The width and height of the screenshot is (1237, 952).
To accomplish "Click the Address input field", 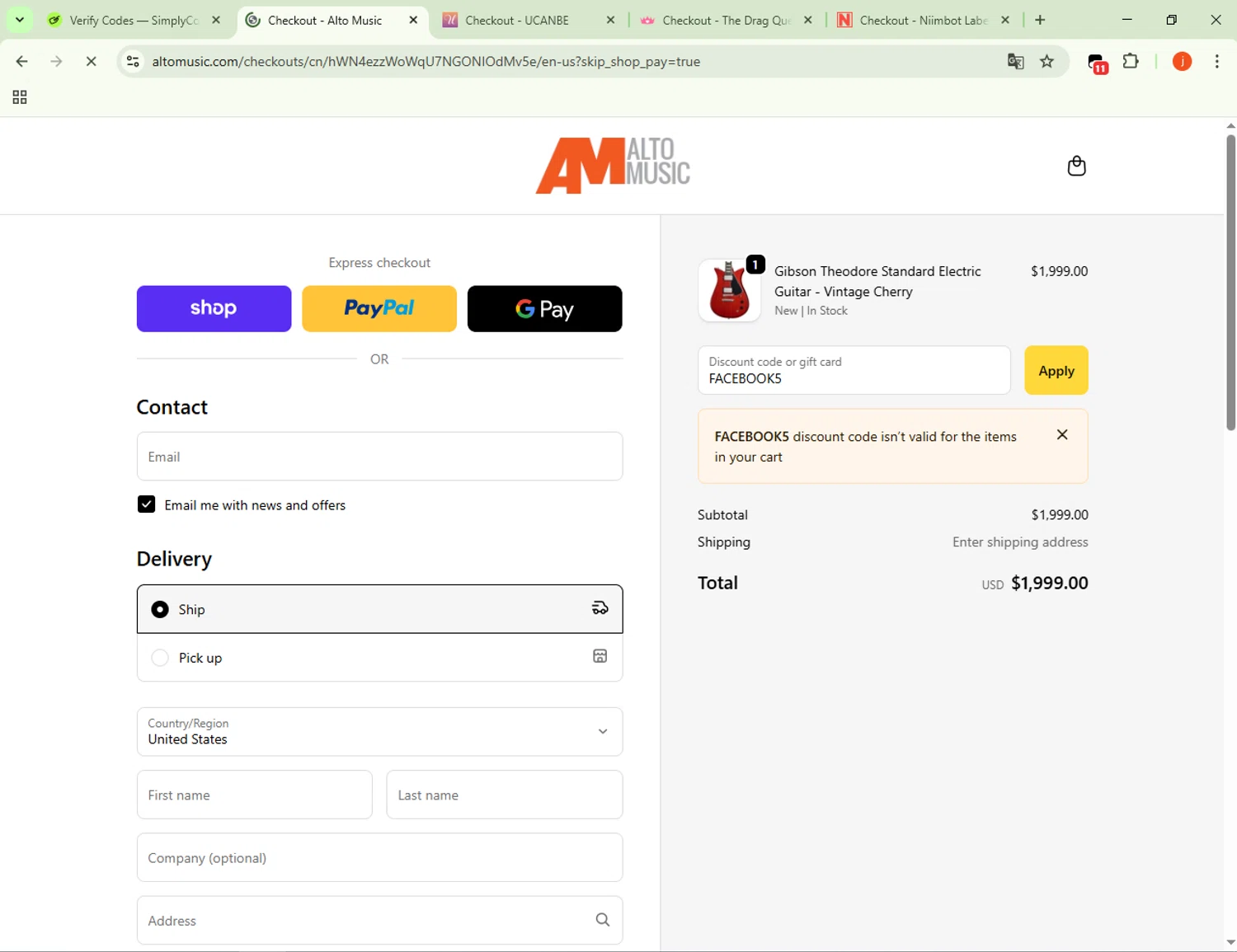I will (x=379, y=920).
